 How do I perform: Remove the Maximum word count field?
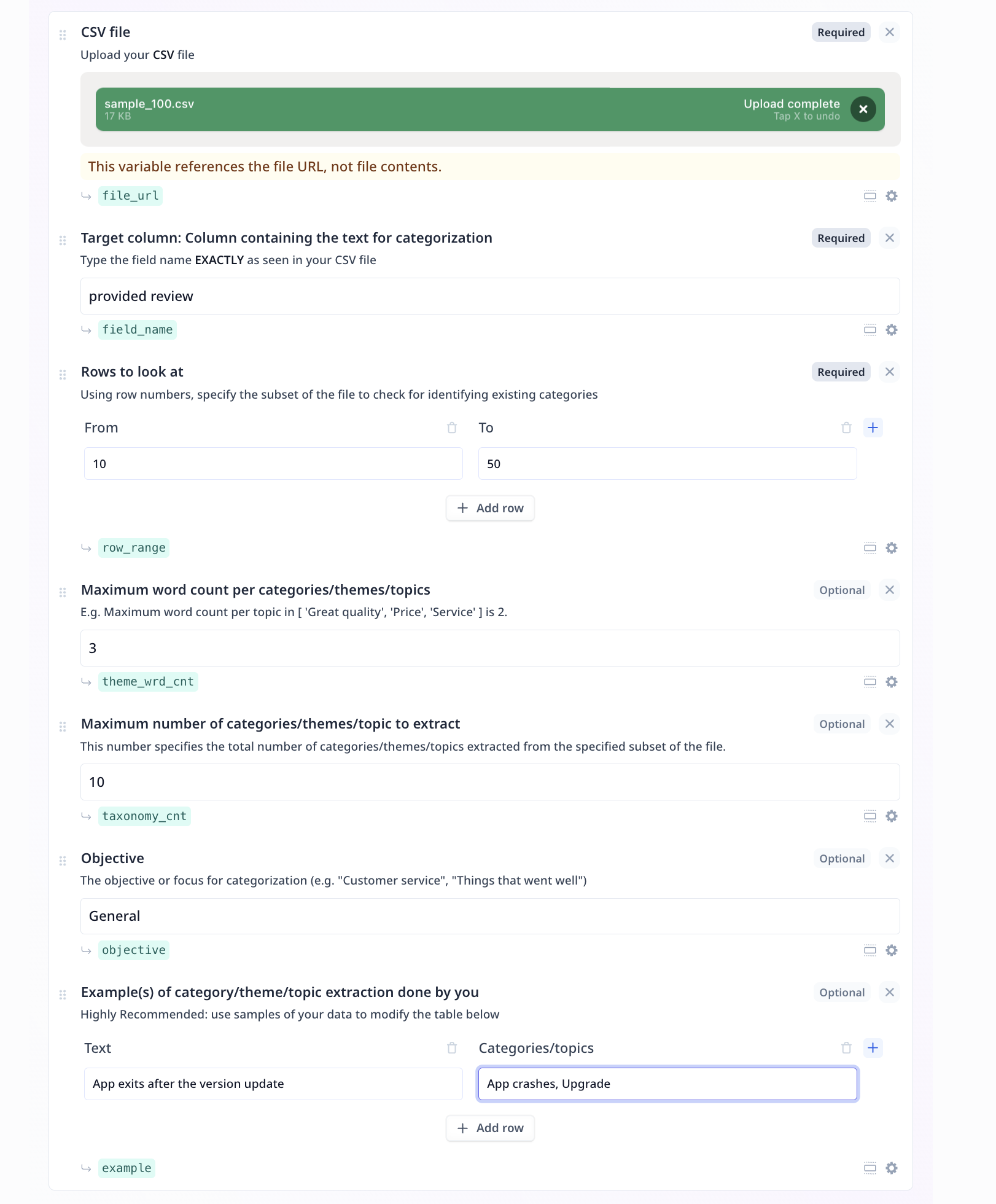pos(889,590)
